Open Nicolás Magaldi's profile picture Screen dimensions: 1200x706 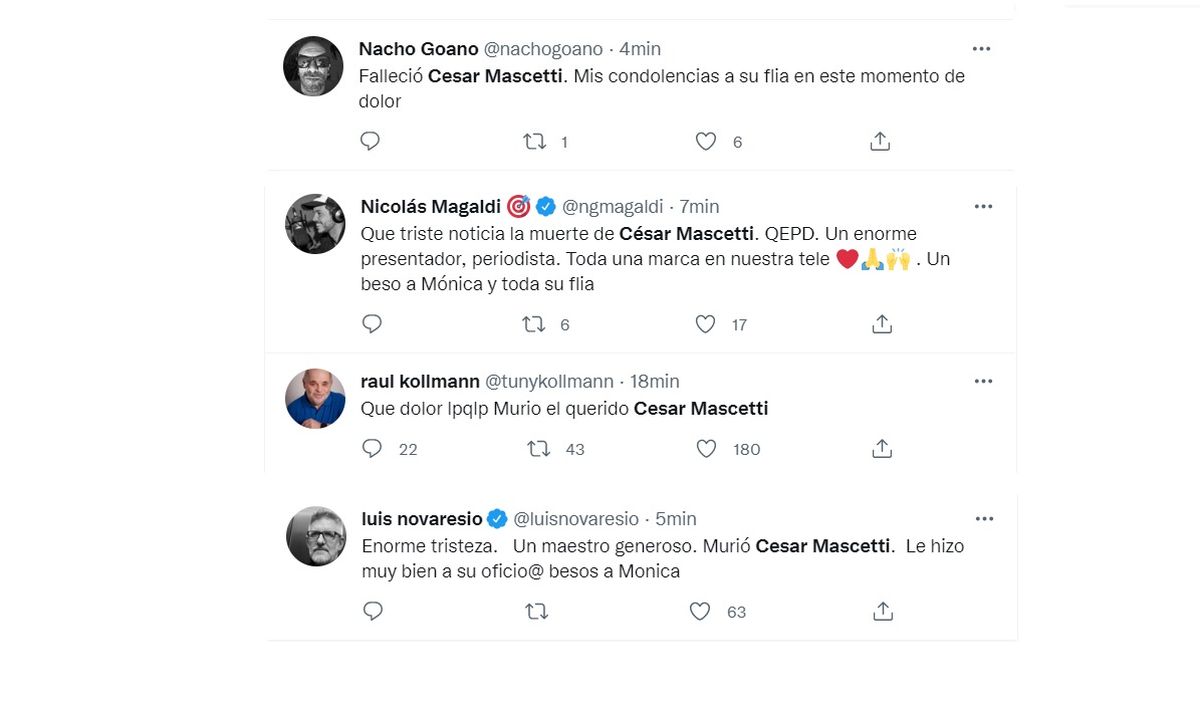click(315, 224)
